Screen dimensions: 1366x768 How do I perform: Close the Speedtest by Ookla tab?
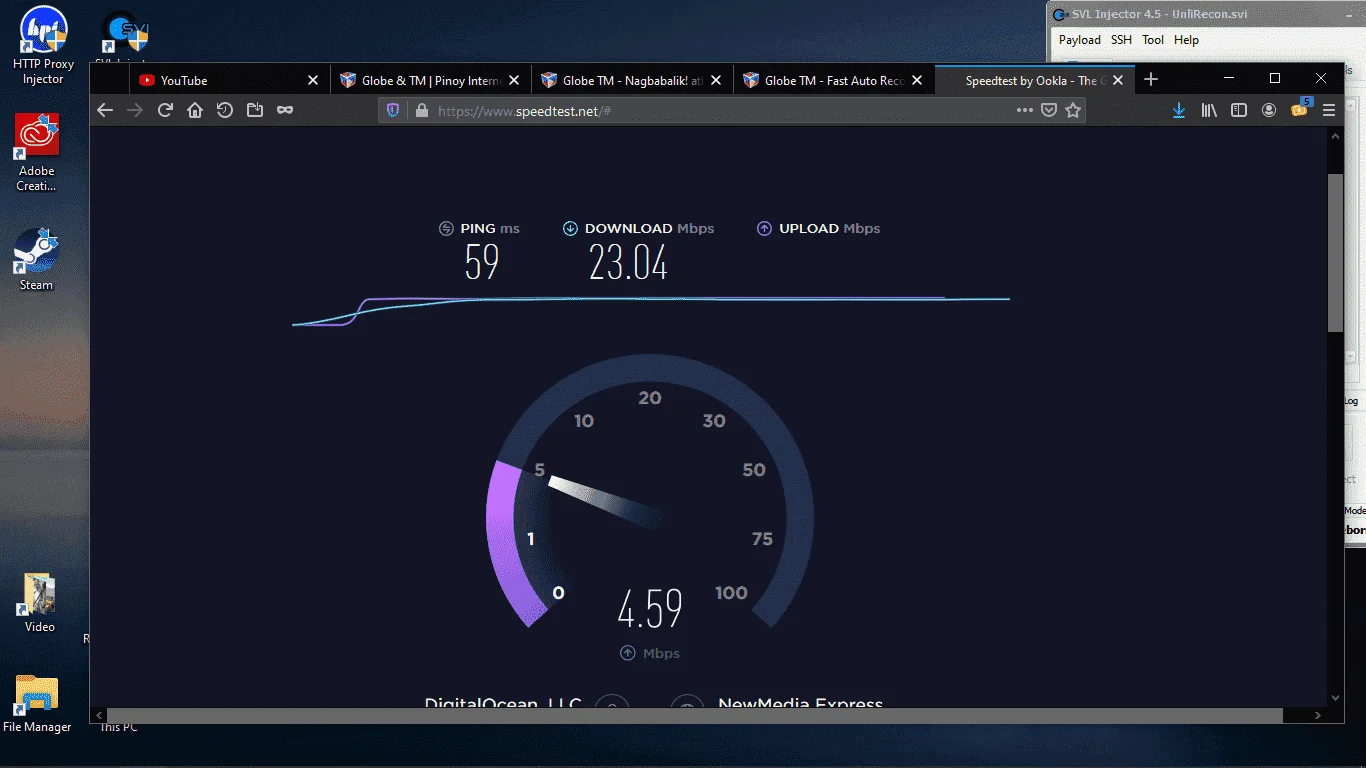click(1118, 80)
